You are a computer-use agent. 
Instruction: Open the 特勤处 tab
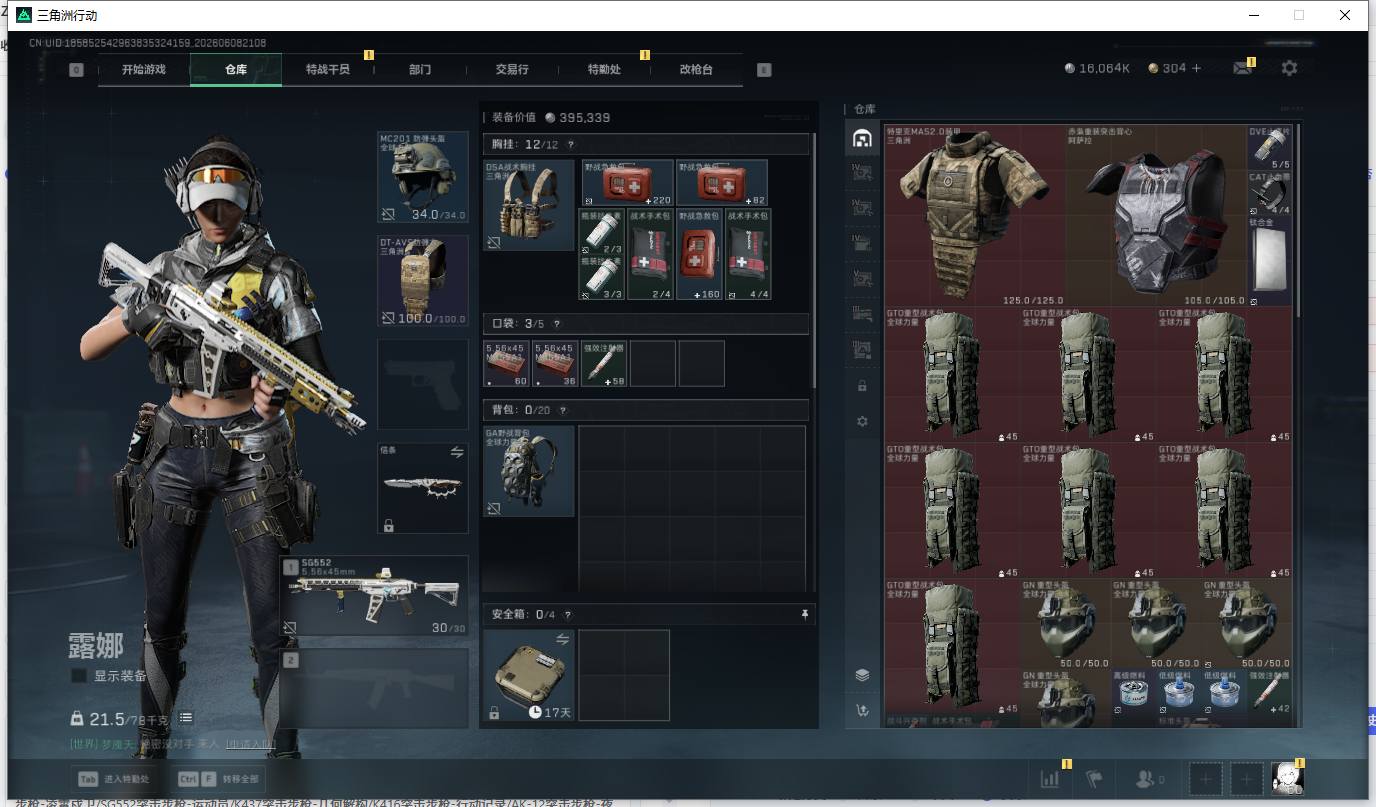pyautogui.click(x=604, y=70)
